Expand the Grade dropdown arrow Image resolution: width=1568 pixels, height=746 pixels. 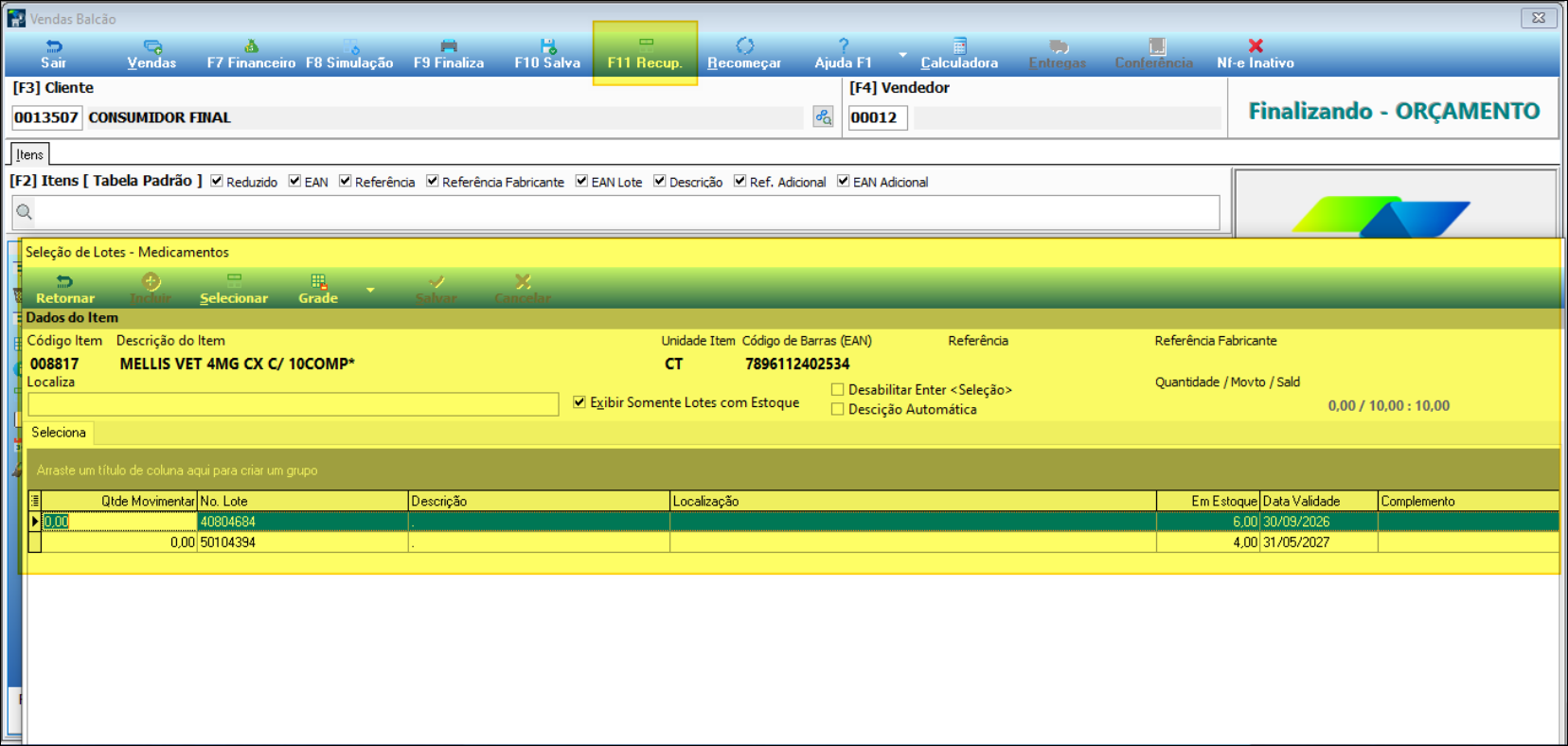click(370, 290)
